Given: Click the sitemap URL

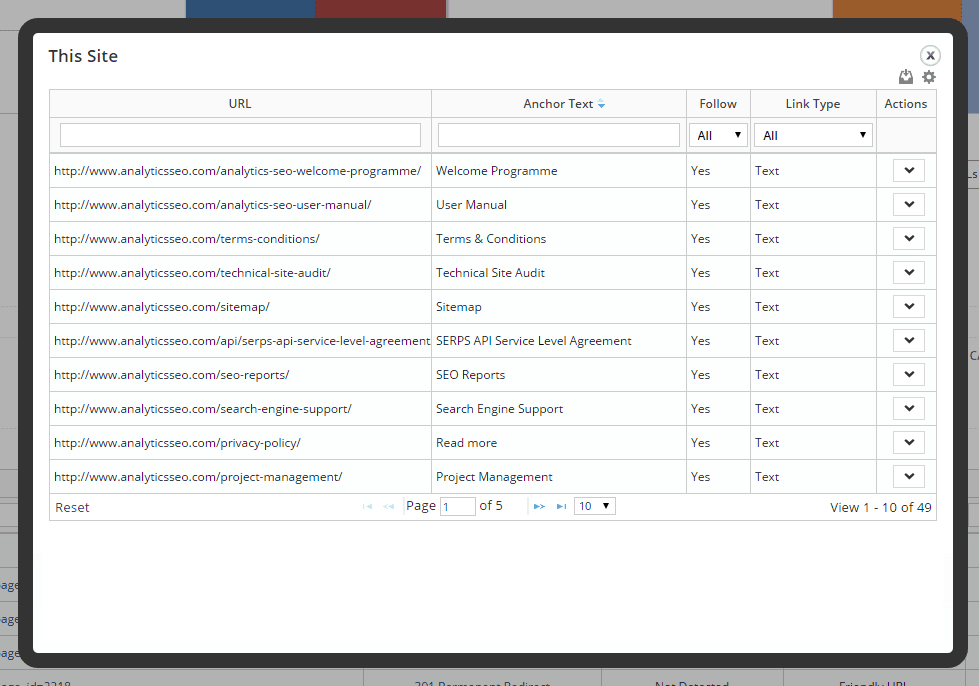Looking at the screenshot, I should 162,307.
